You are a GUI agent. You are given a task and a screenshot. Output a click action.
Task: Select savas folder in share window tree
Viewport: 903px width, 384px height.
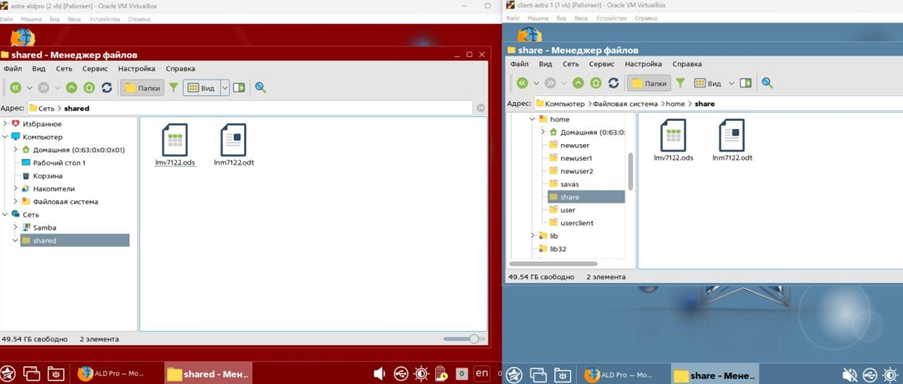564,184
